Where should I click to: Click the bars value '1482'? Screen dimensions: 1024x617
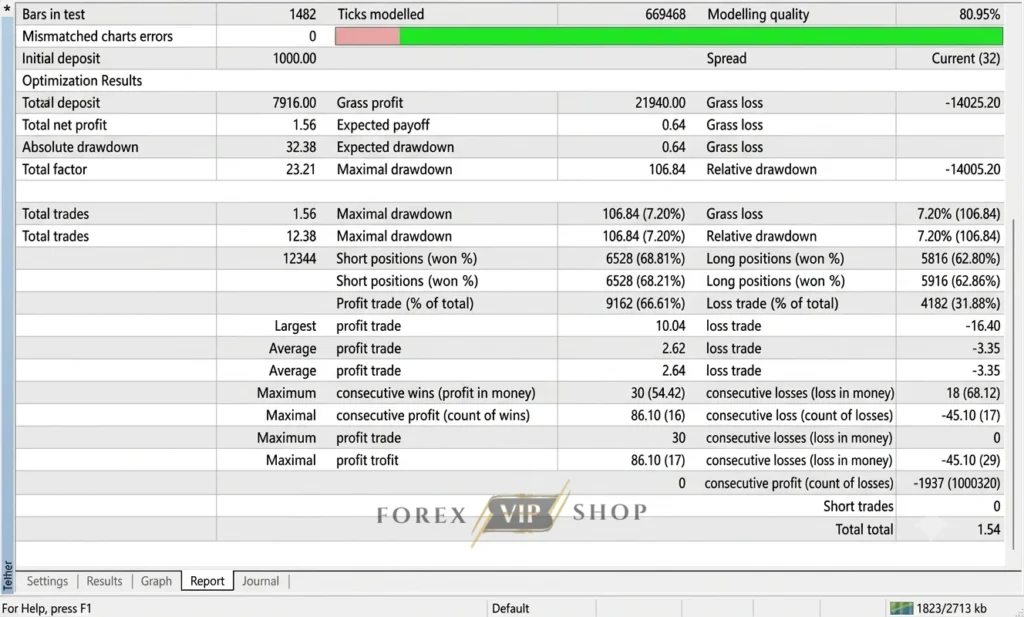pos(302,14)
